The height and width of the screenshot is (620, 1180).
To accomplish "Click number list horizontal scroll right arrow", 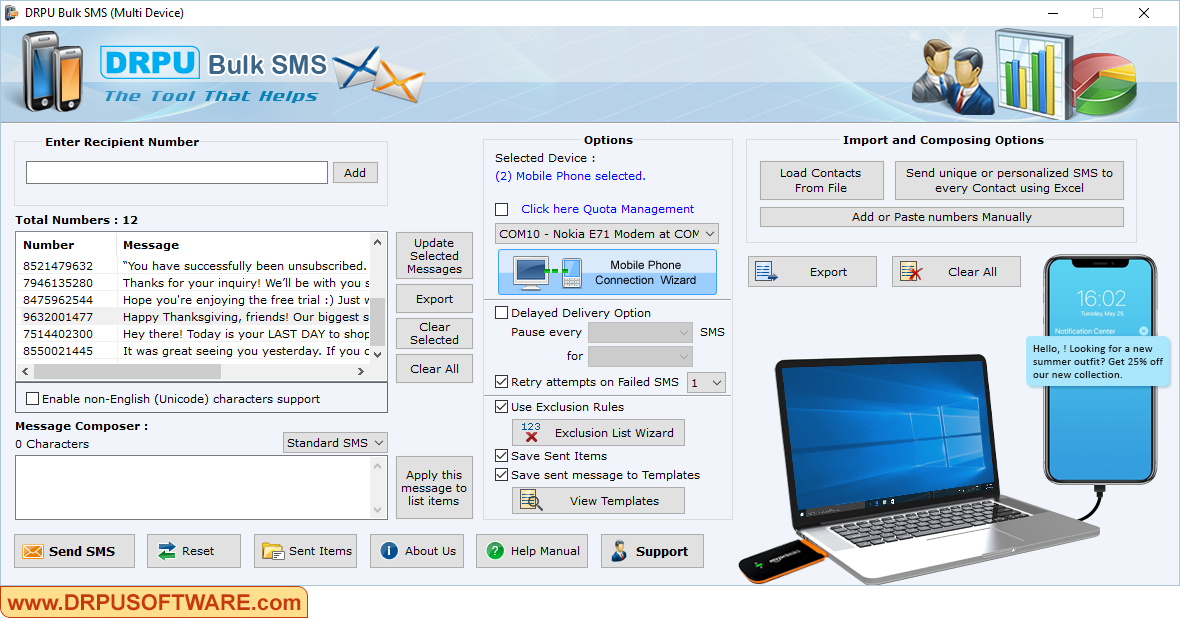I will tap(360, 372).
